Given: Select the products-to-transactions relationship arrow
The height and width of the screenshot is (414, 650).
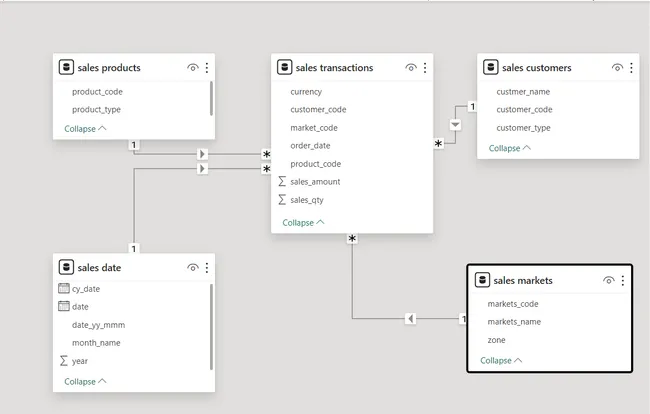Looking at the screenshot, I should [x=202, y=154].
